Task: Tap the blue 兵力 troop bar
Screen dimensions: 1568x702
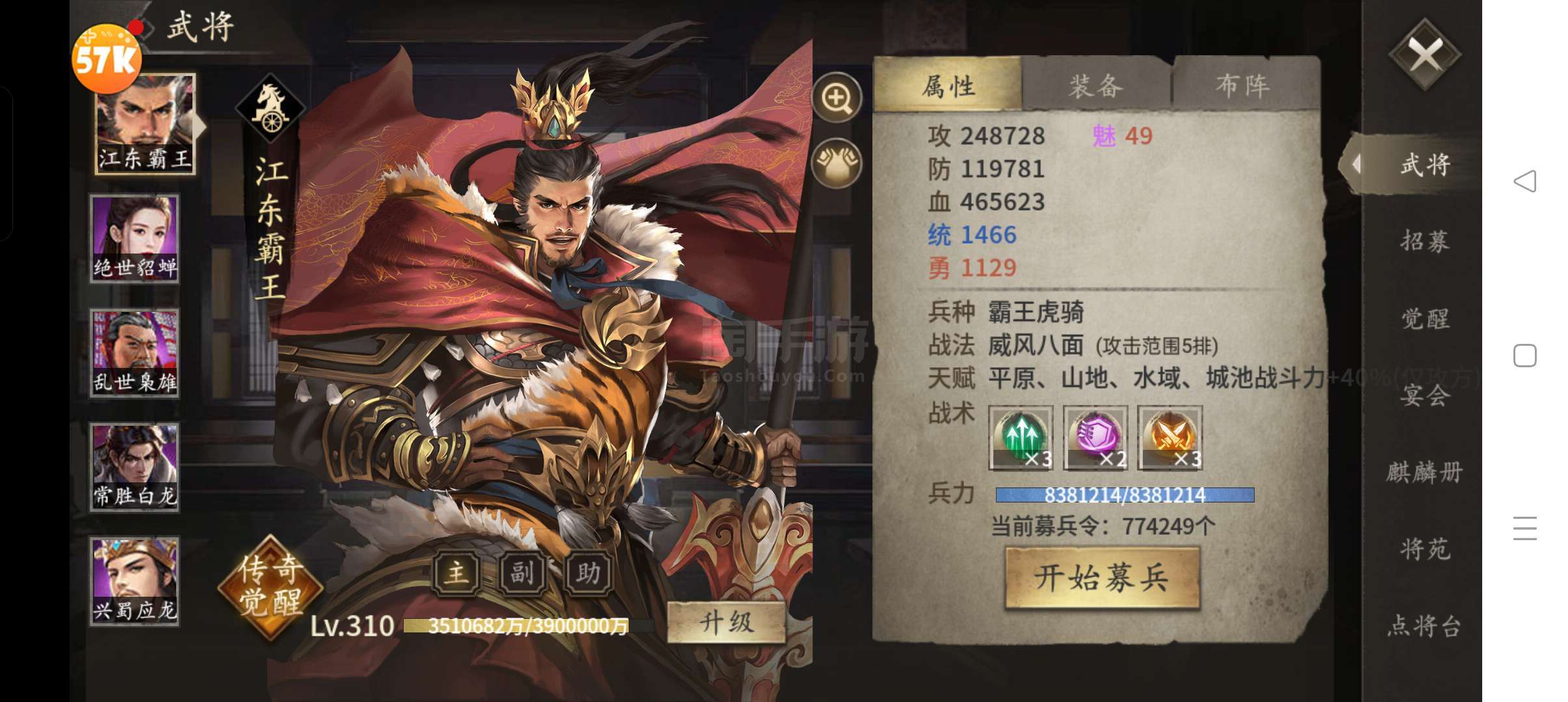Action: (x=1125, y=495)
